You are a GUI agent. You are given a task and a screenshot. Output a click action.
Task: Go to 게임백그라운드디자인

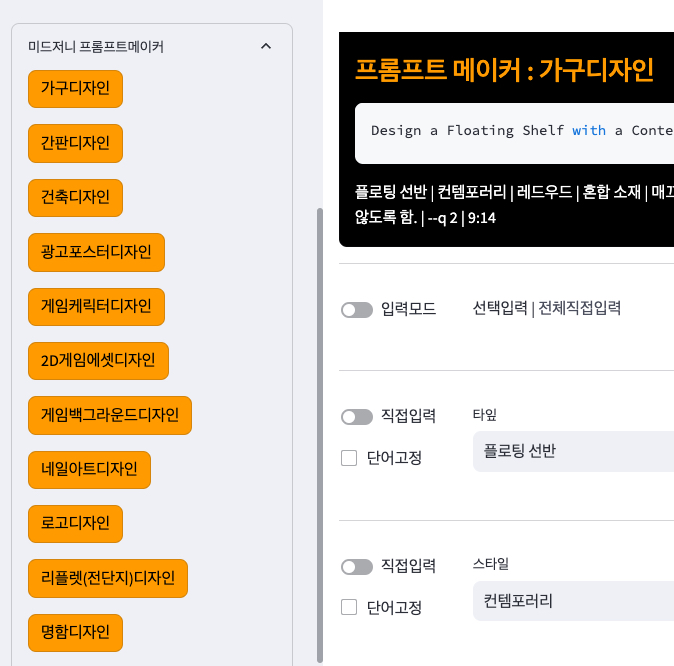pyautogui.click(x=110, y=414)
